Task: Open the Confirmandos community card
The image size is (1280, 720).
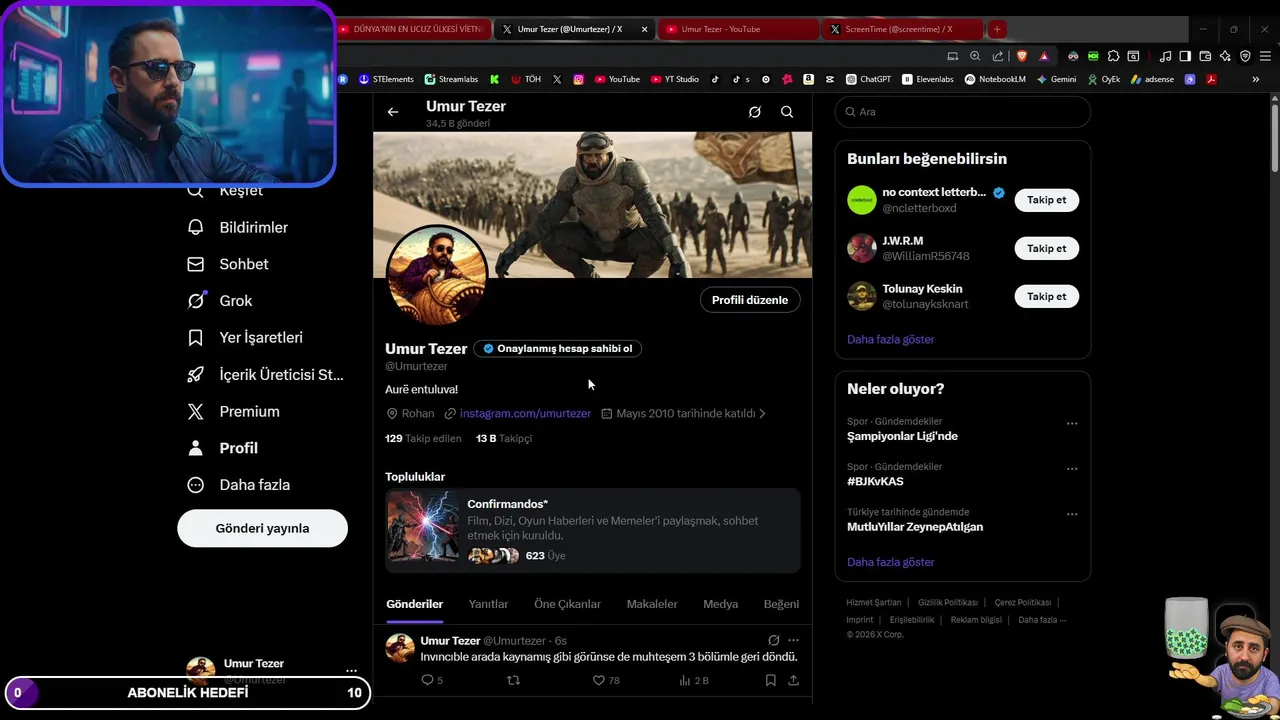Action: (593, 530)
